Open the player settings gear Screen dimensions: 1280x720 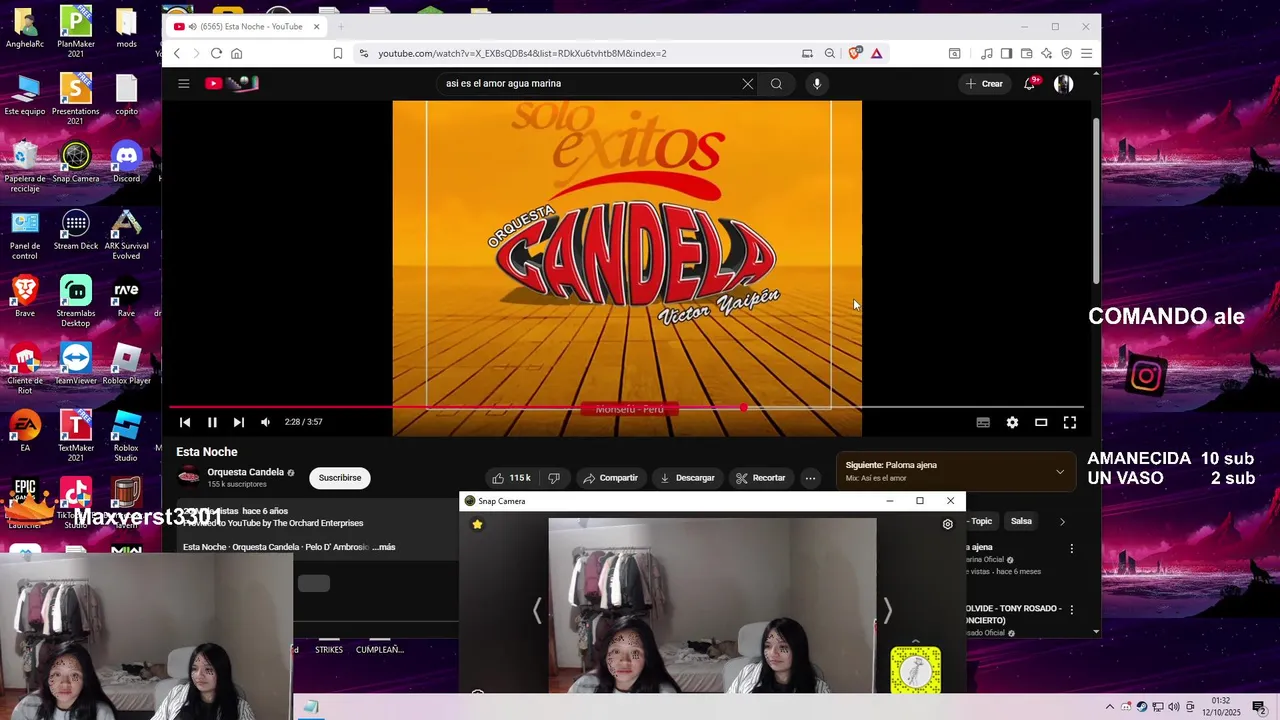(1012, 423)
